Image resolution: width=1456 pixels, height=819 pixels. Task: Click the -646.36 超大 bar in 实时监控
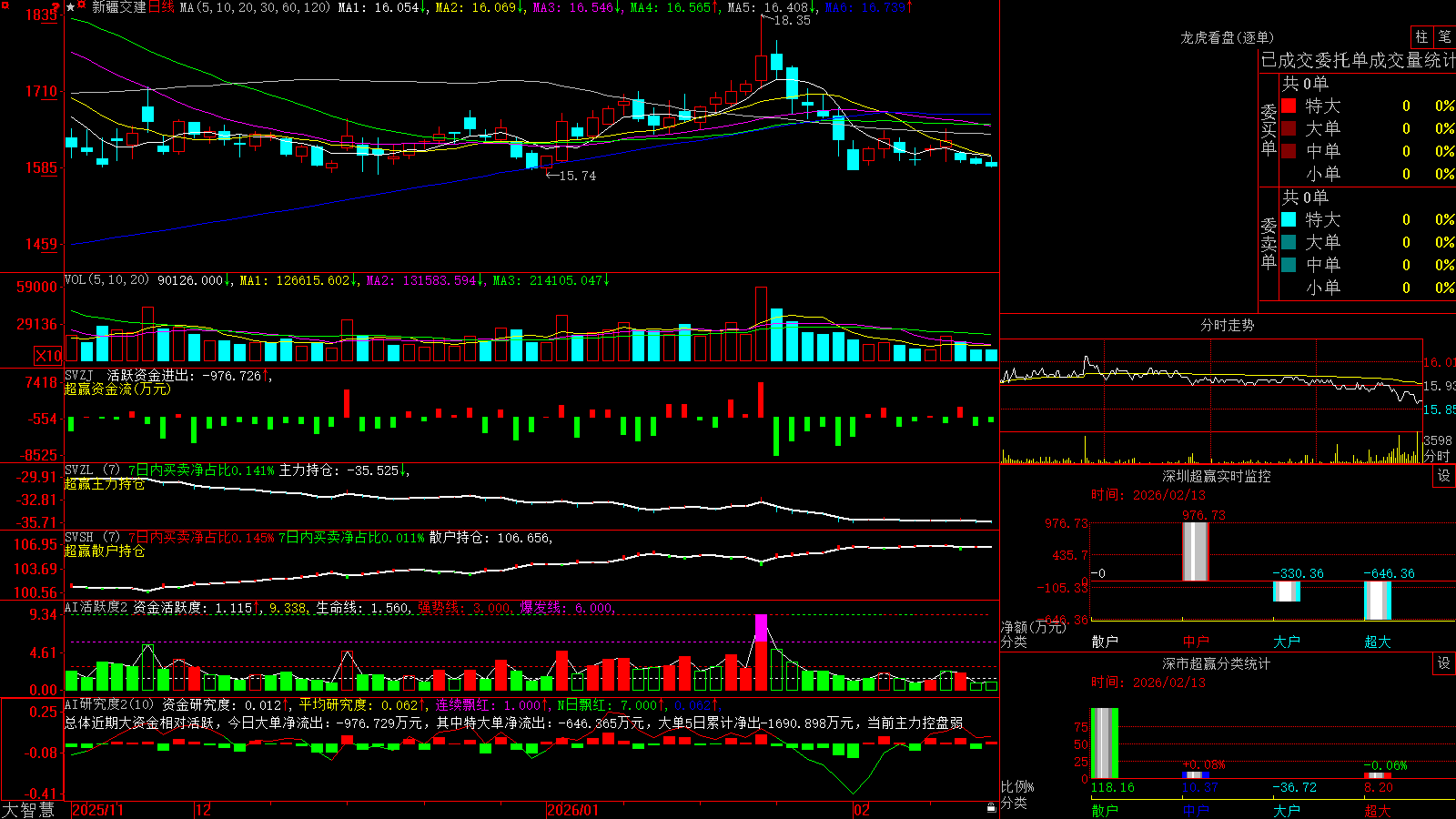(x=1378, y=601)
